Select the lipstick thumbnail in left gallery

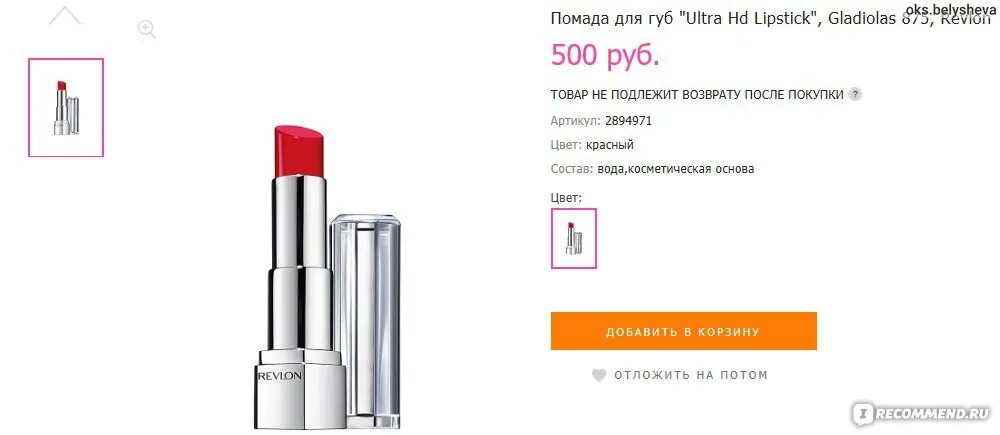coord(66,107)
